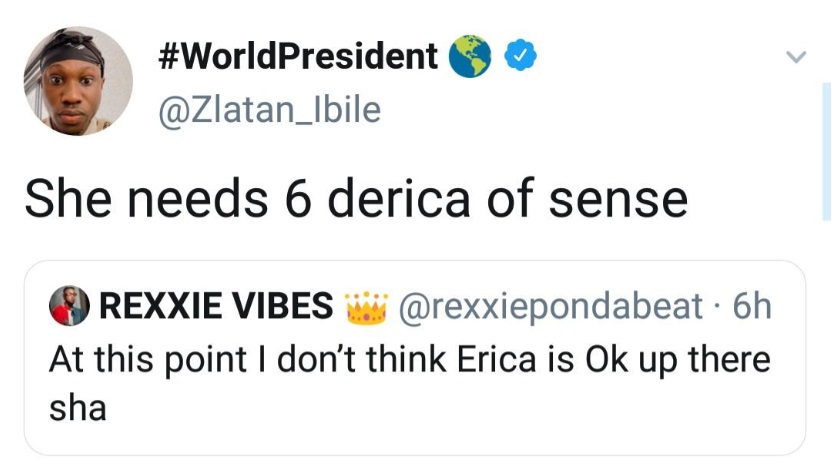Open the REXXIE VIBES display name

(x=217, y=307)
